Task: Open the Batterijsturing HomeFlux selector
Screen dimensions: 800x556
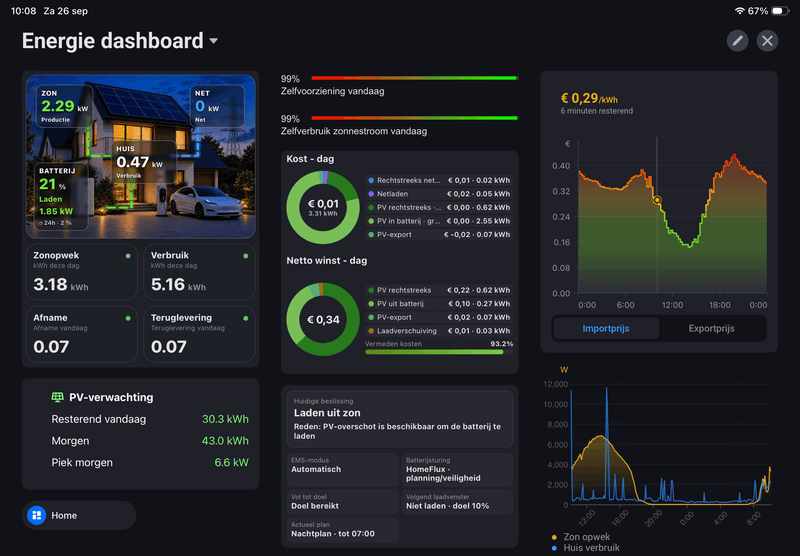Action: coord(457,469)
